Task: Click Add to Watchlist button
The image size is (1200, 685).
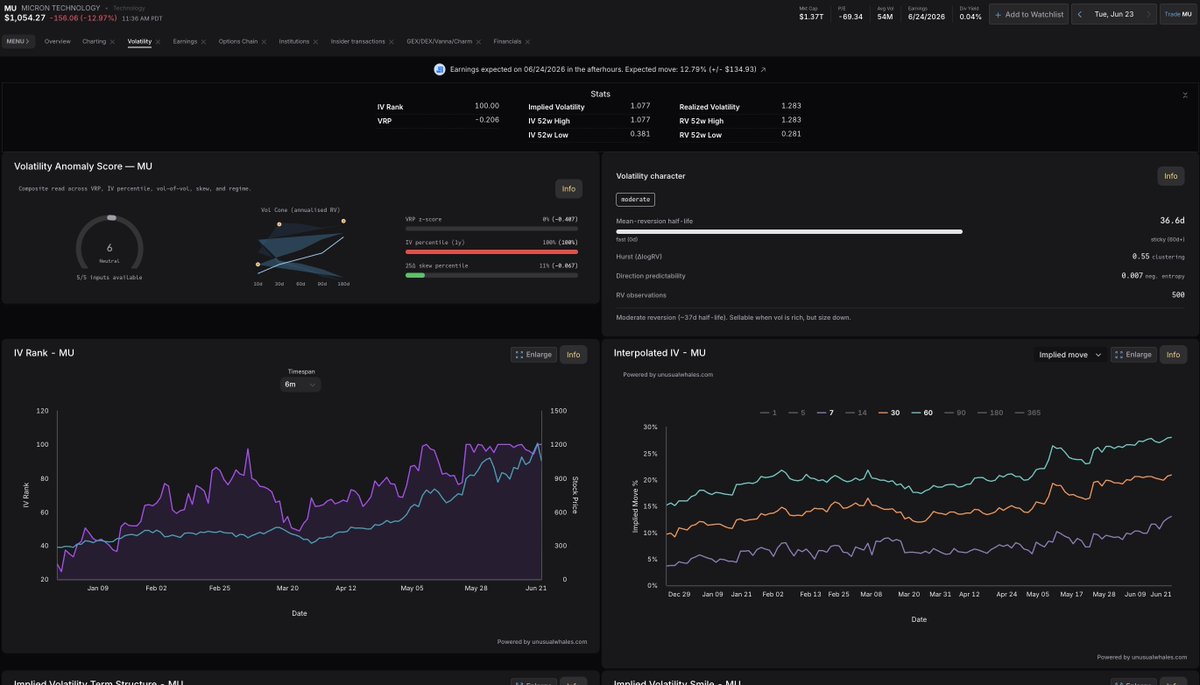Action: click(x=1028, y=14)
